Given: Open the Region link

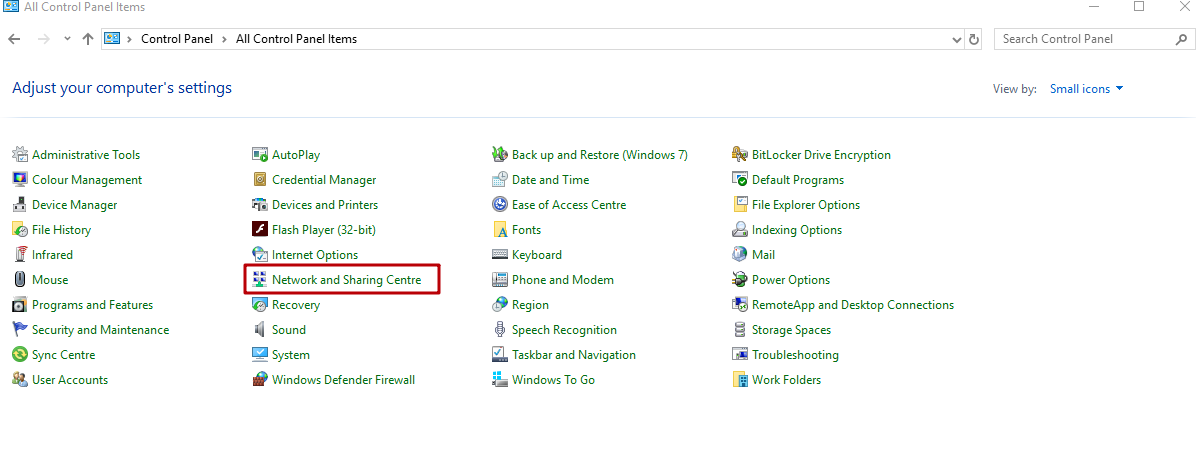Looking at the screenshot, I should coord(530,305).
